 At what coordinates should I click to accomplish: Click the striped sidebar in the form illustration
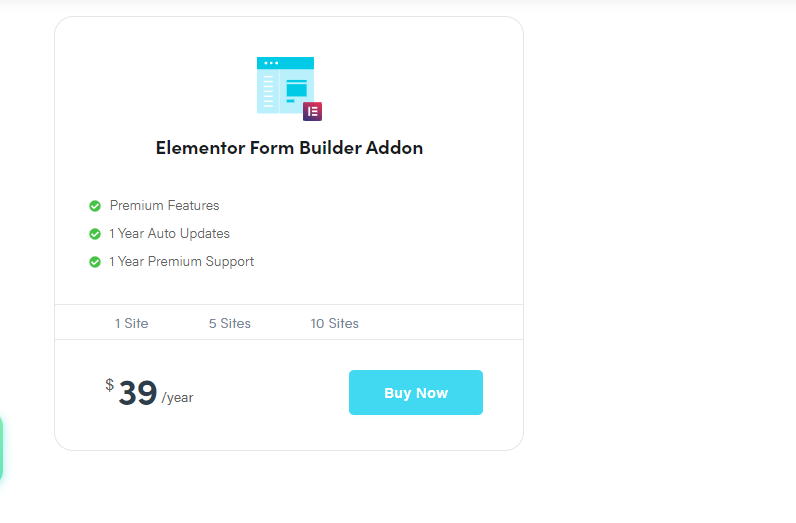pos(268,91)
